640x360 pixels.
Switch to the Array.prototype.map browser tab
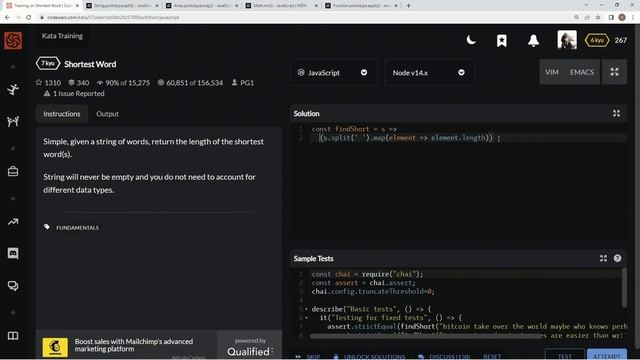click(x=202, y=6)
